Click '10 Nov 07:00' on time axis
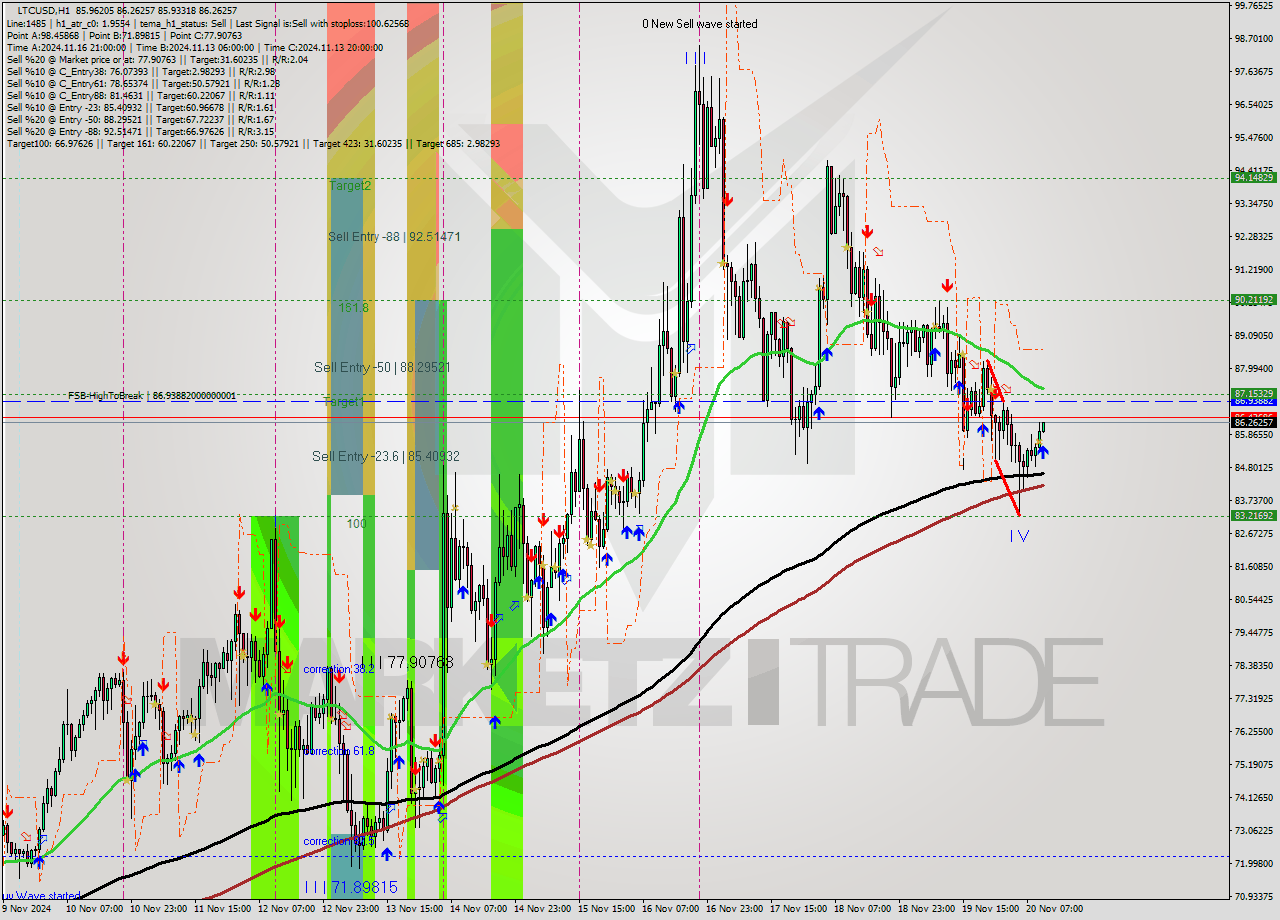 point(94,909)
